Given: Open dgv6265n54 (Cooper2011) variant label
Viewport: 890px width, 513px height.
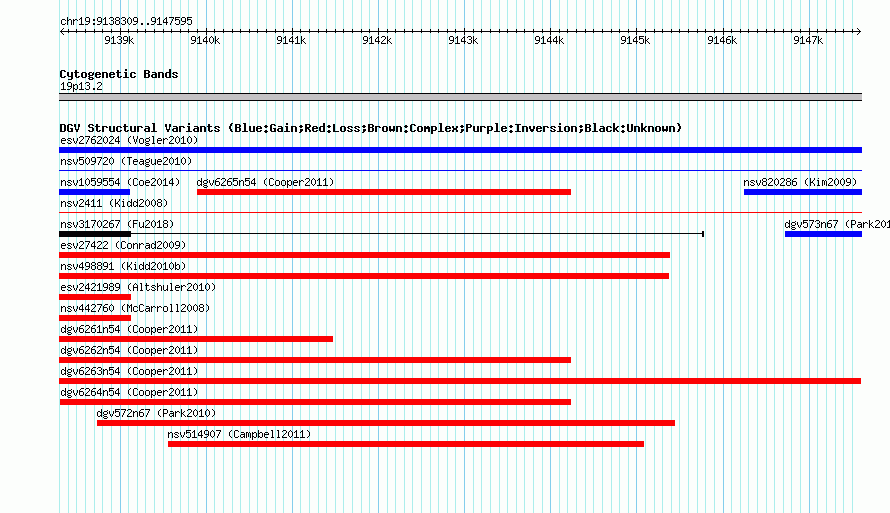Looking at the screenshot, I should tap(265, 182).
